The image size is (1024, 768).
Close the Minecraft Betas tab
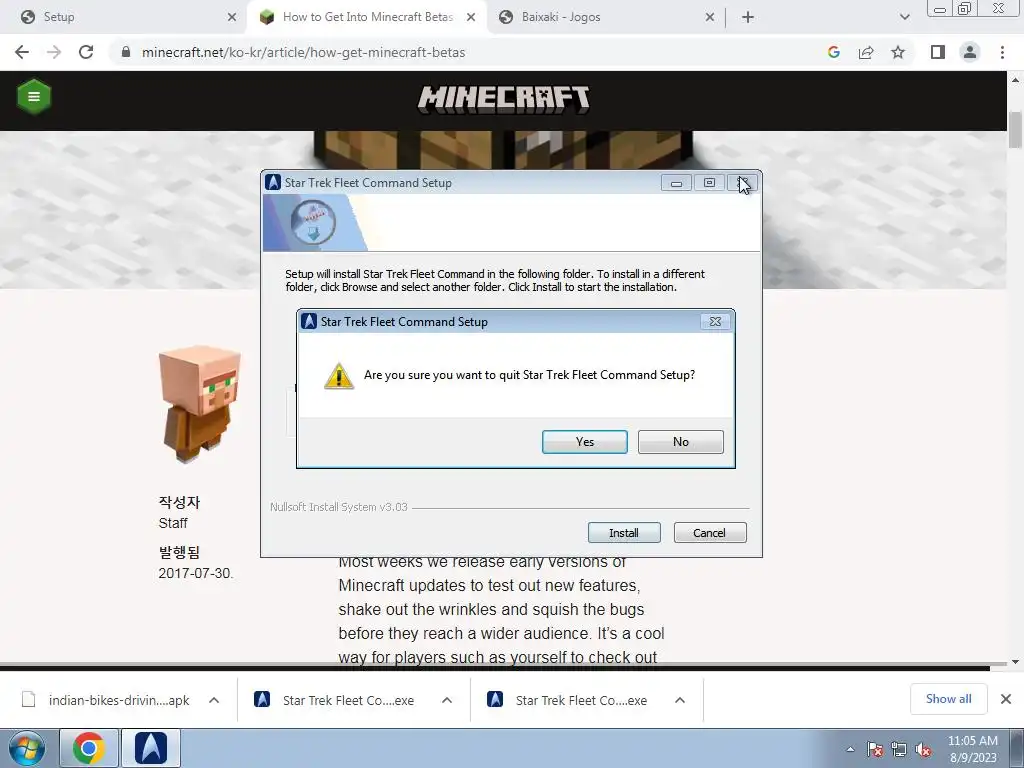(x=471, y=17)
